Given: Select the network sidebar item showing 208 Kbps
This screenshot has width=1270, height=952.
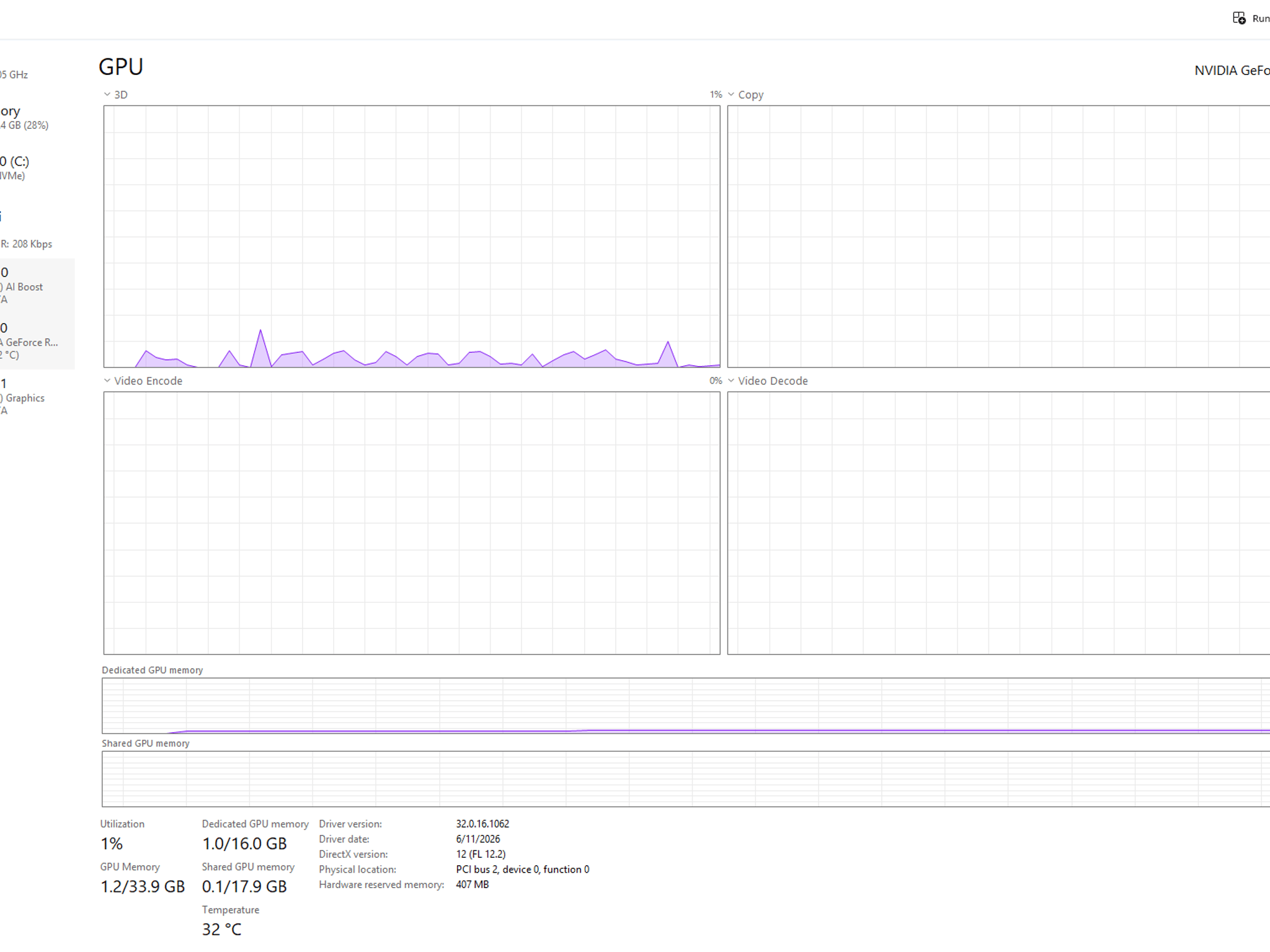Looking at the screenshot, I should pos(37,229).
